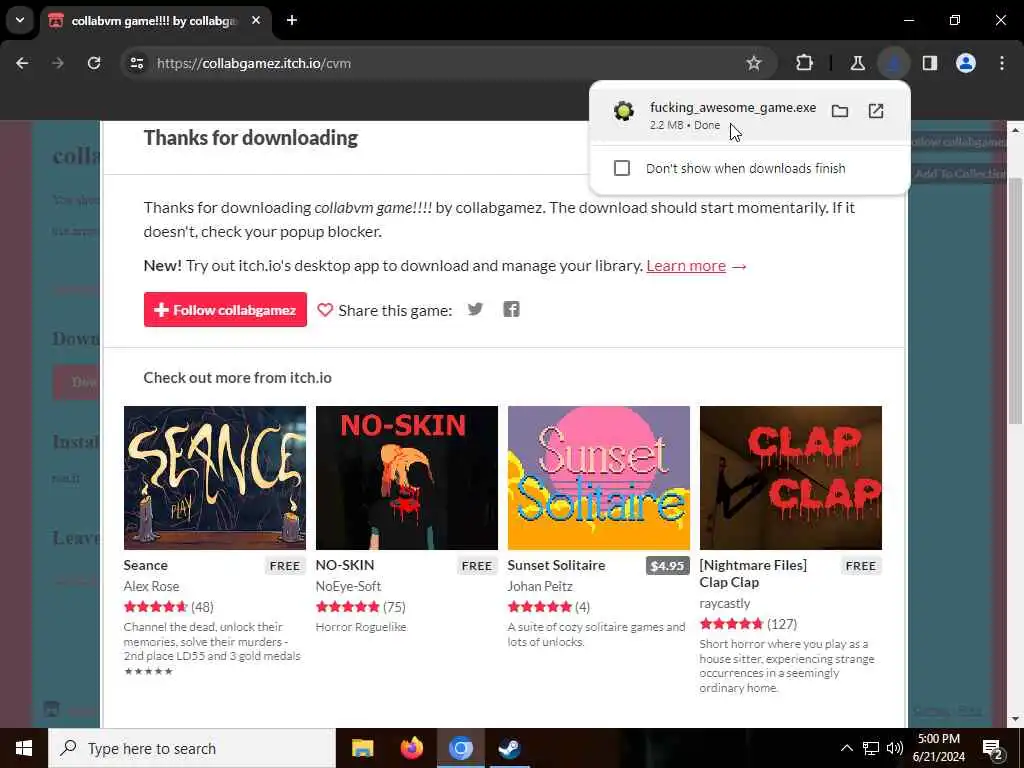
Task: Reload the itch.io page
Action: point(94,63)
